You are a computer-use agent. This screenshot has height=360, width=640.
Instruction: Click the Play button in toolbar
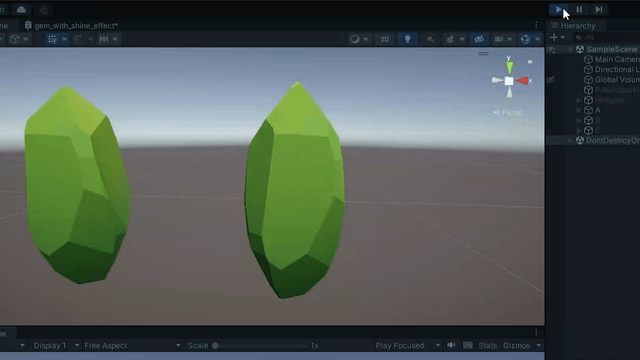(x=559, y=9)
